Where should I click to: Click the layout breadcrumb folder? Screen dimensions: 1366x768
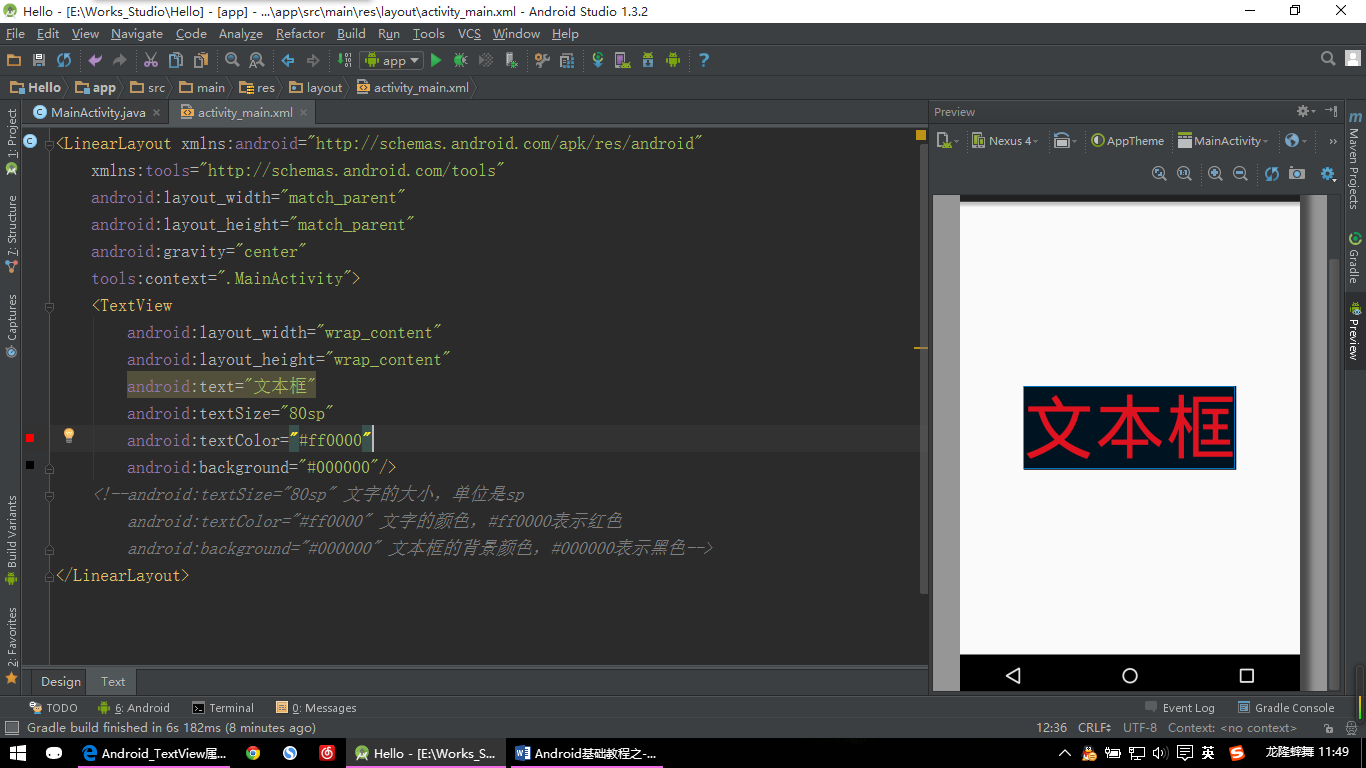click(x=316, y=87)
